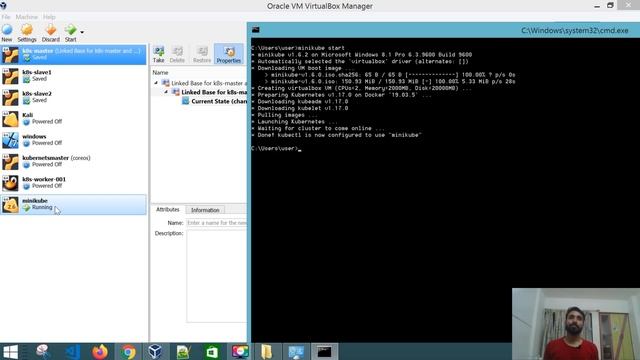640x360 pixels.
Task: Click the minikube Running state arrow icon
Action: (x=27, y=207)
